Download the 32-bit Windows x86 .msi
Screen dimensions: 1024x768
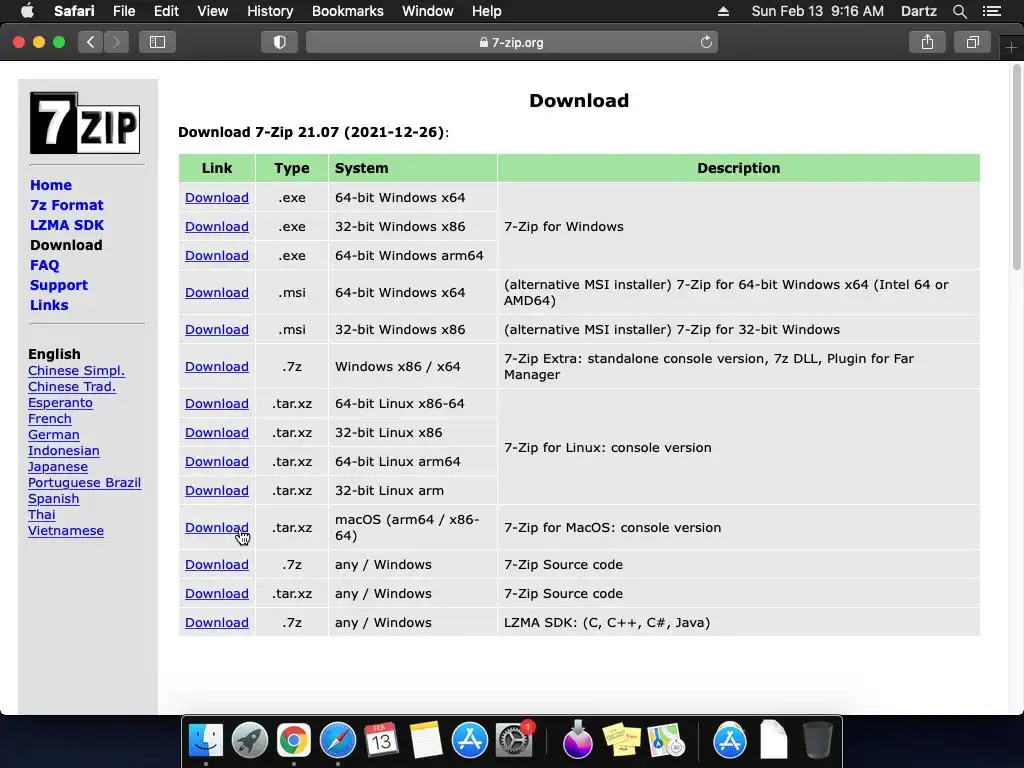(216, 329)
